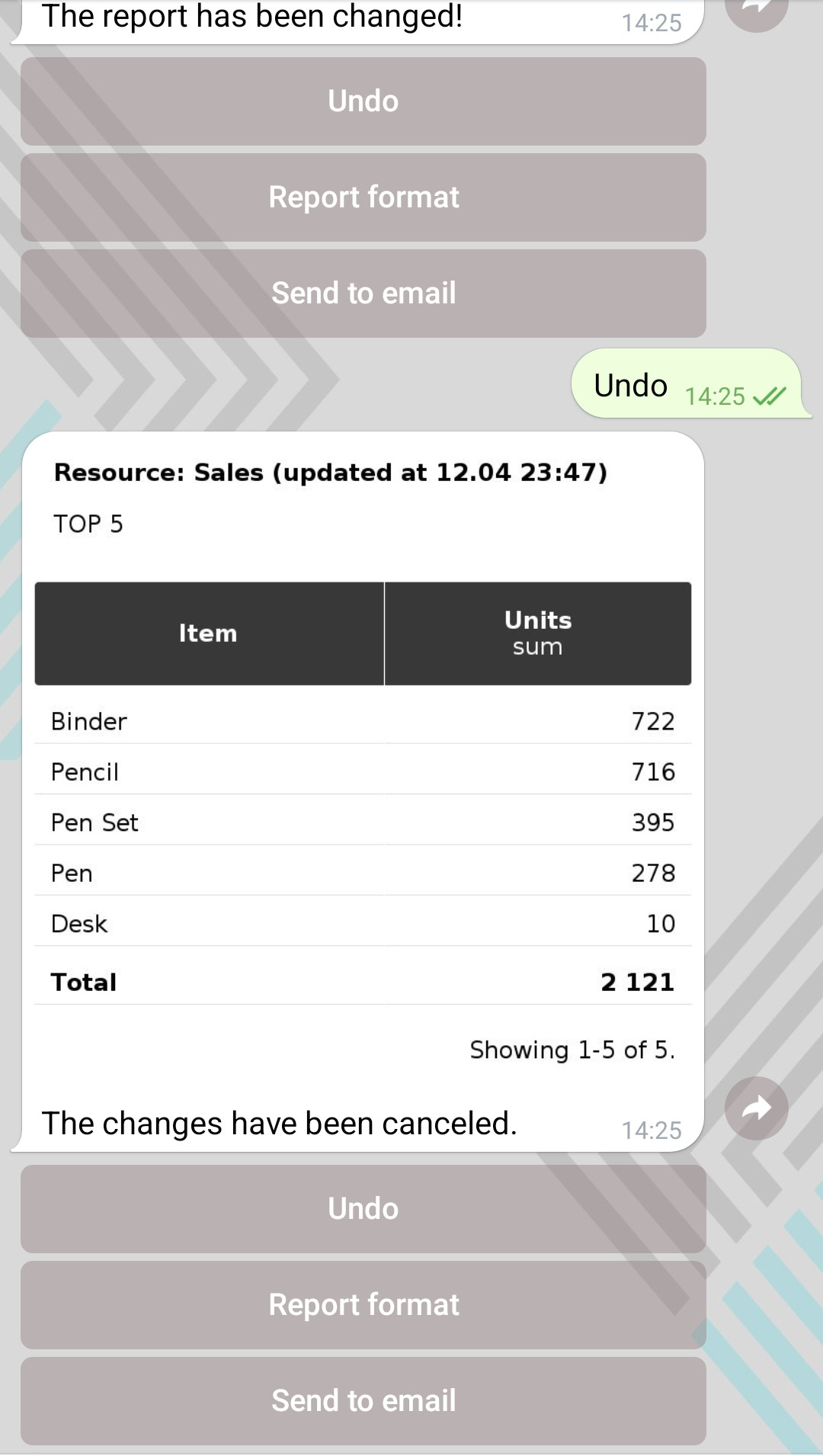Tap 'The changes have been canceled.' caption
This screenshot has height=1456, width=823.
(x=280, y=1124)
